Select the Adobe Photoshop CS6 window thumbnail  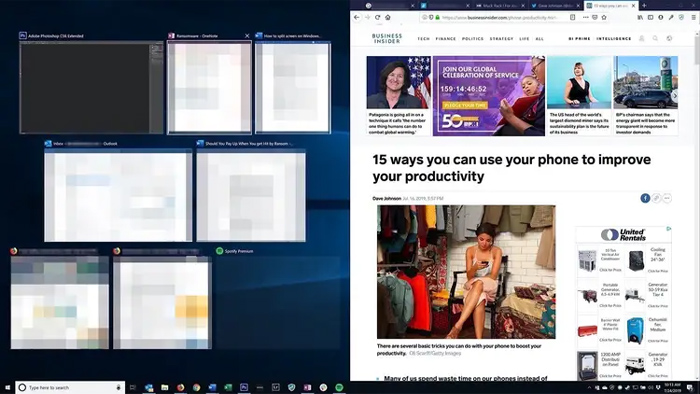[92, 87]
